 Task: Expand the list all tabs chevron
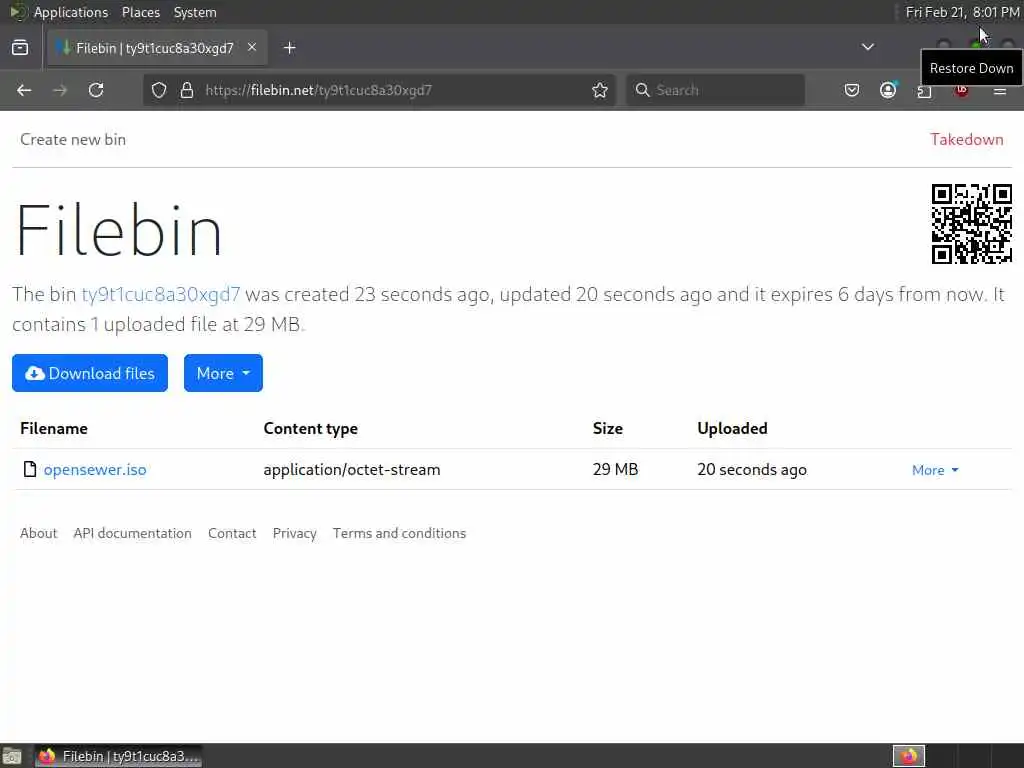click(x=867, y=47)
